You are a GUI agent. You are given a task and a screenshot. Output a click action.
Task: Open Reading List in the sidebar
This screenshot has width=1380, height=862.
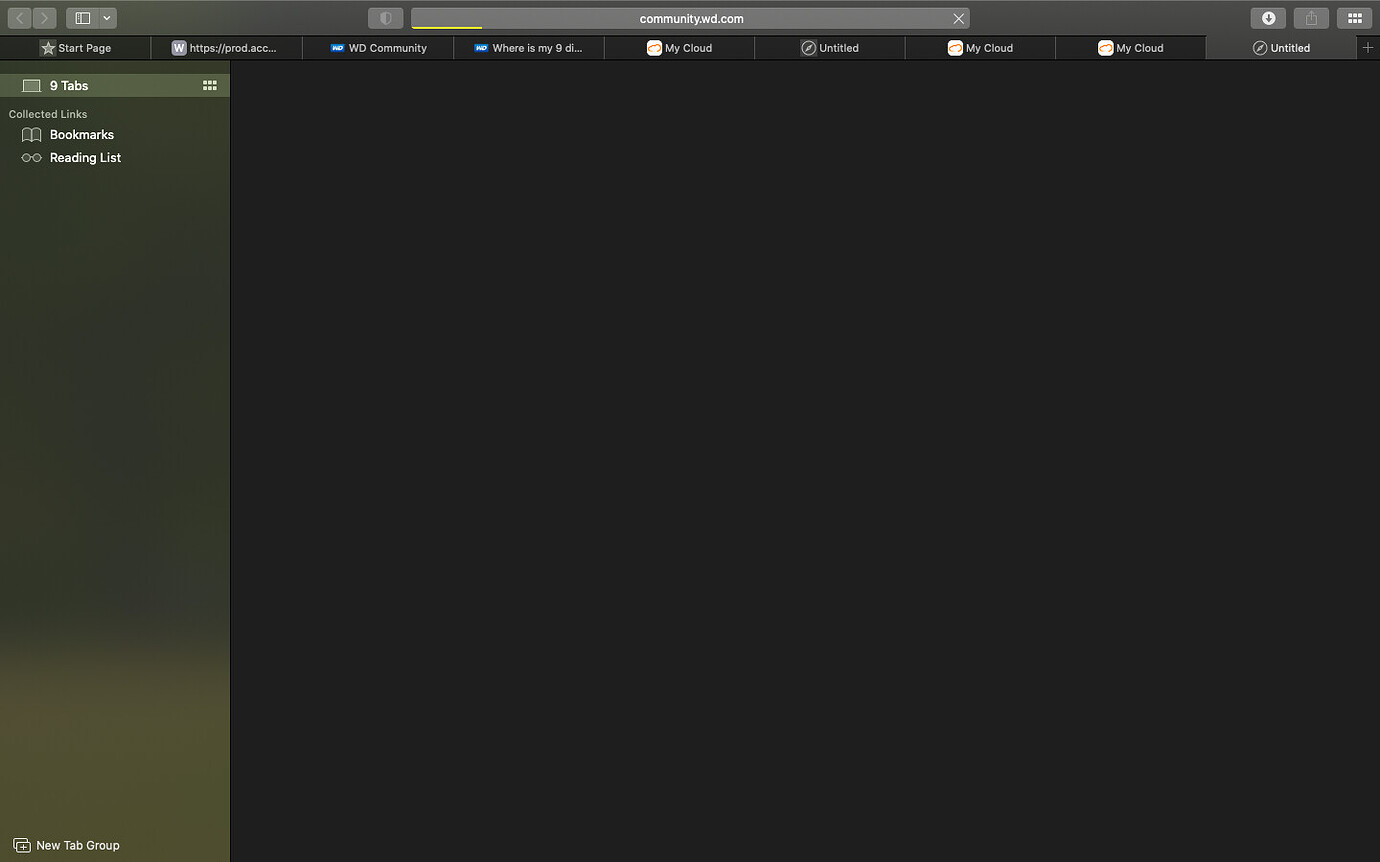(x=85, y=157)
